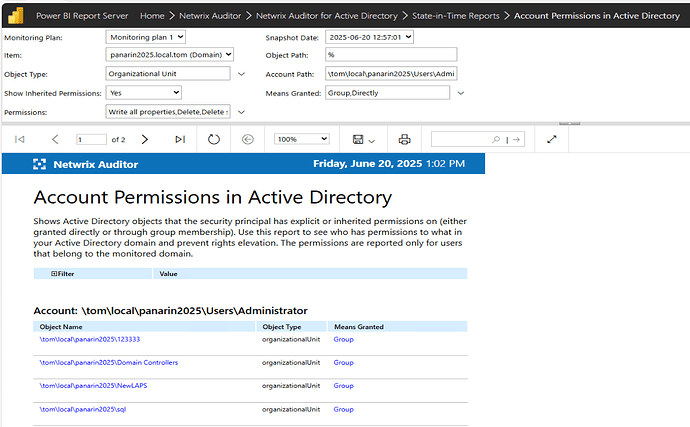Click the 'of 2' page count text
690x427 pixels.
pos(118,140)
